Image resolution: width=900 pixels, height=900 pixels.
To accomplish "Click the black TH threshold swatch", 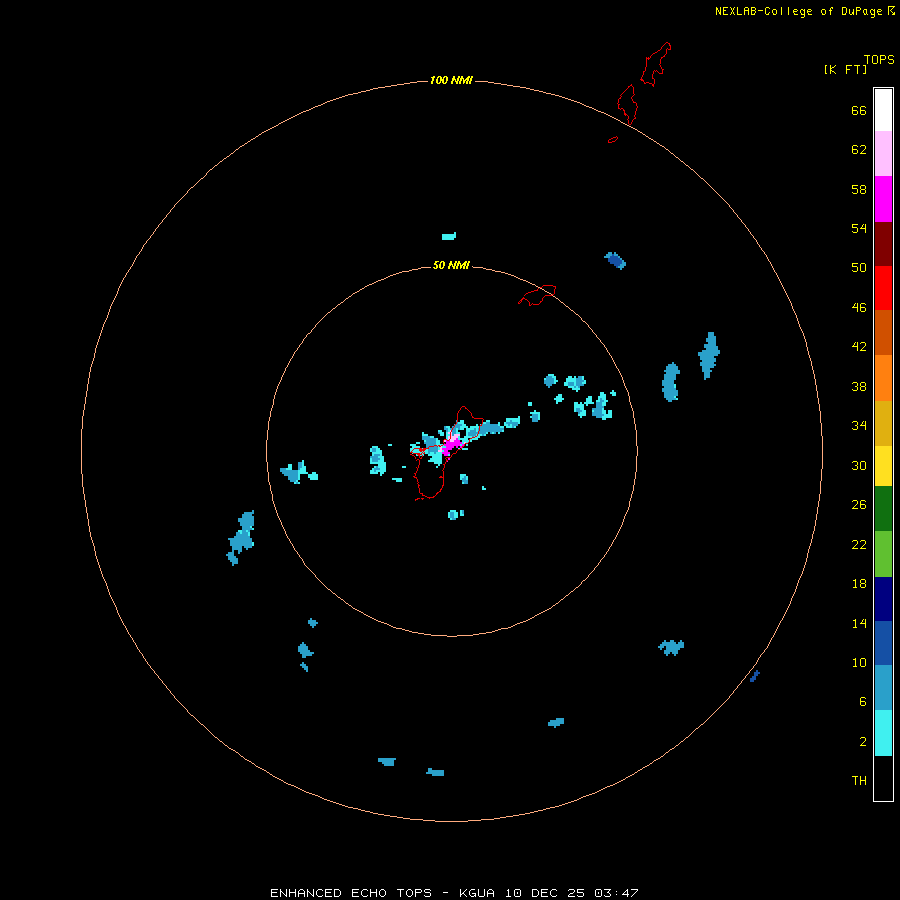I will point(883,778).
